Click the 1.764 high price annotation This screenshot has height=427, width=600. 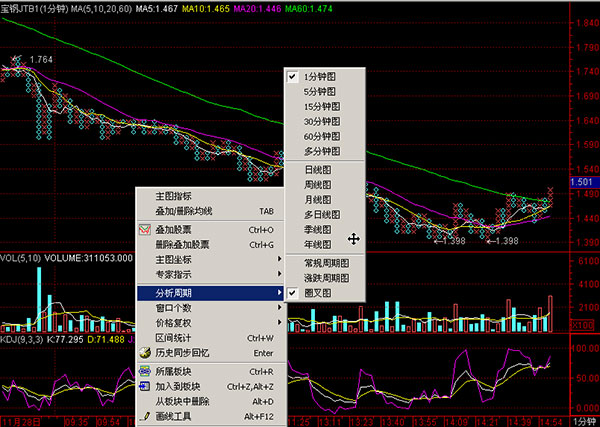pyautogui.click(x=41, y=60)
